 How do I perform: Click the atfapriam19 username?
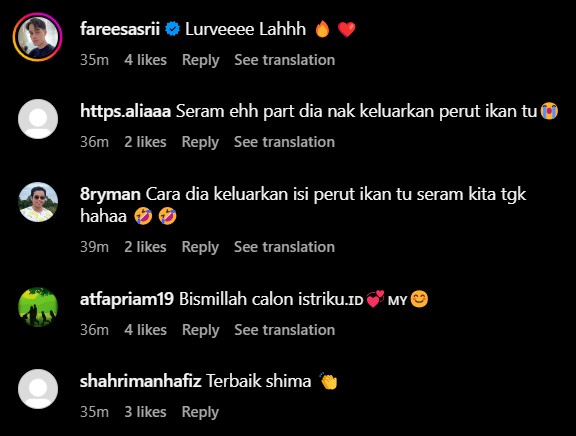click(x=127, y=299)
